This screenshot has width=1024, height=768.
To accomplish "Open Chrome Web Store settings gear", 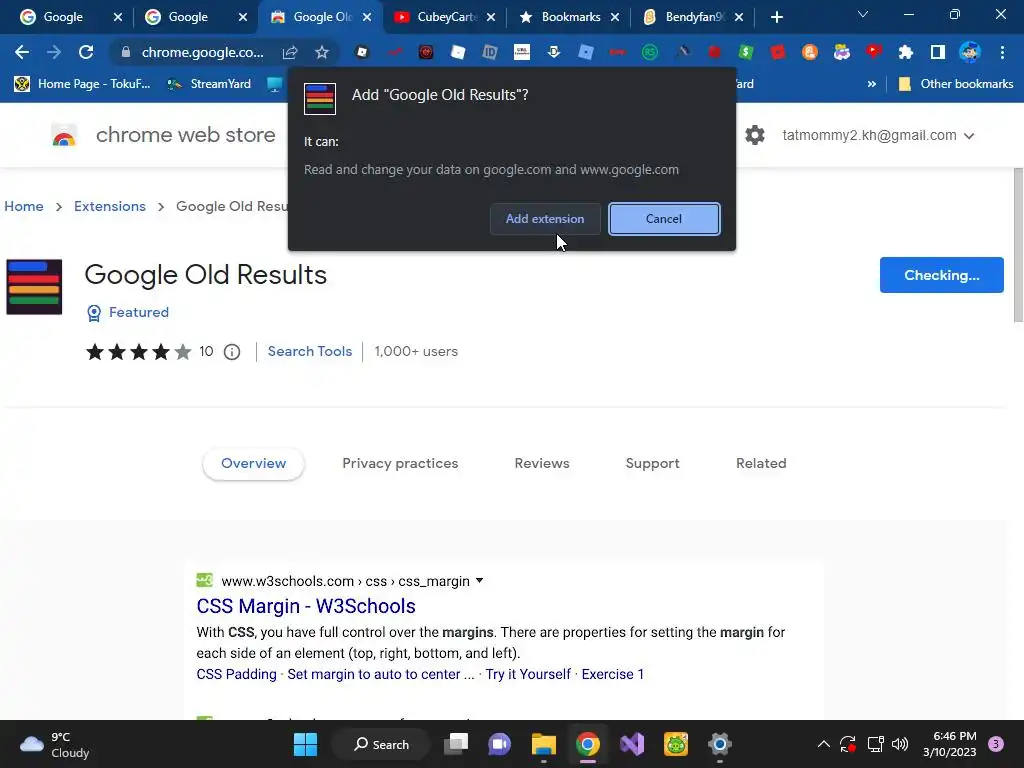I will (754, 135).
